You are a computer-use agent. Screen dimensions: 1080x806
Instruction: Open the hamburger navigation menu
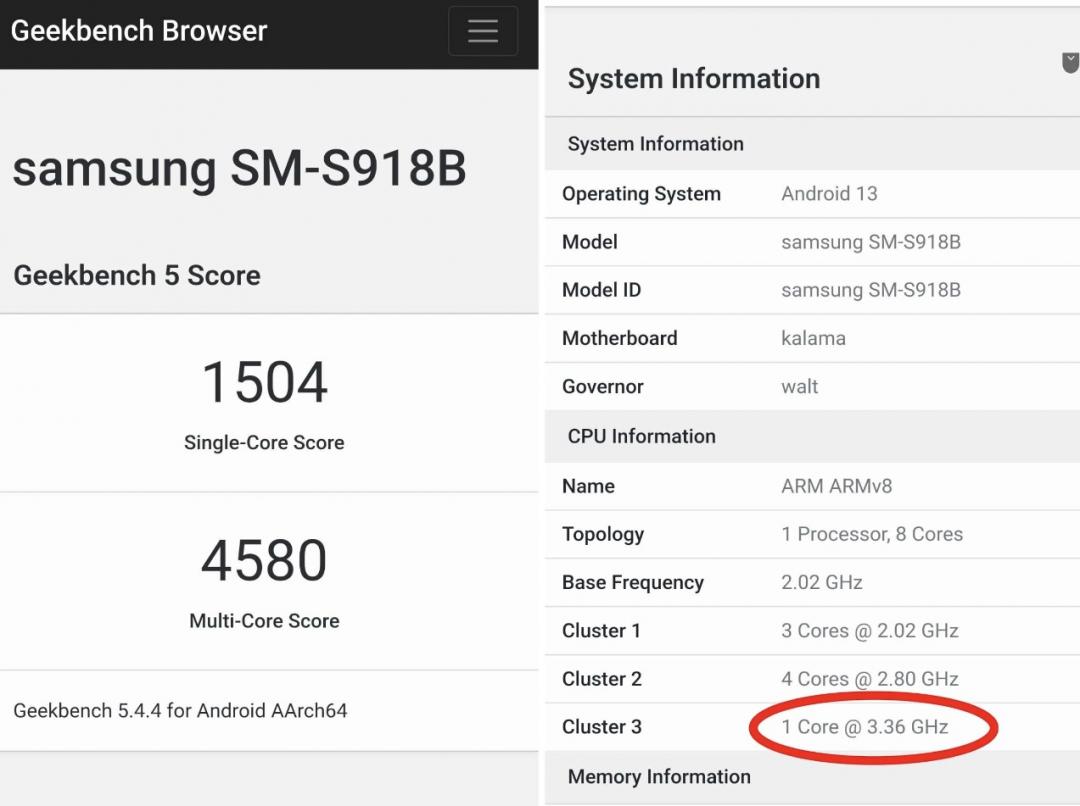(483, 31)
